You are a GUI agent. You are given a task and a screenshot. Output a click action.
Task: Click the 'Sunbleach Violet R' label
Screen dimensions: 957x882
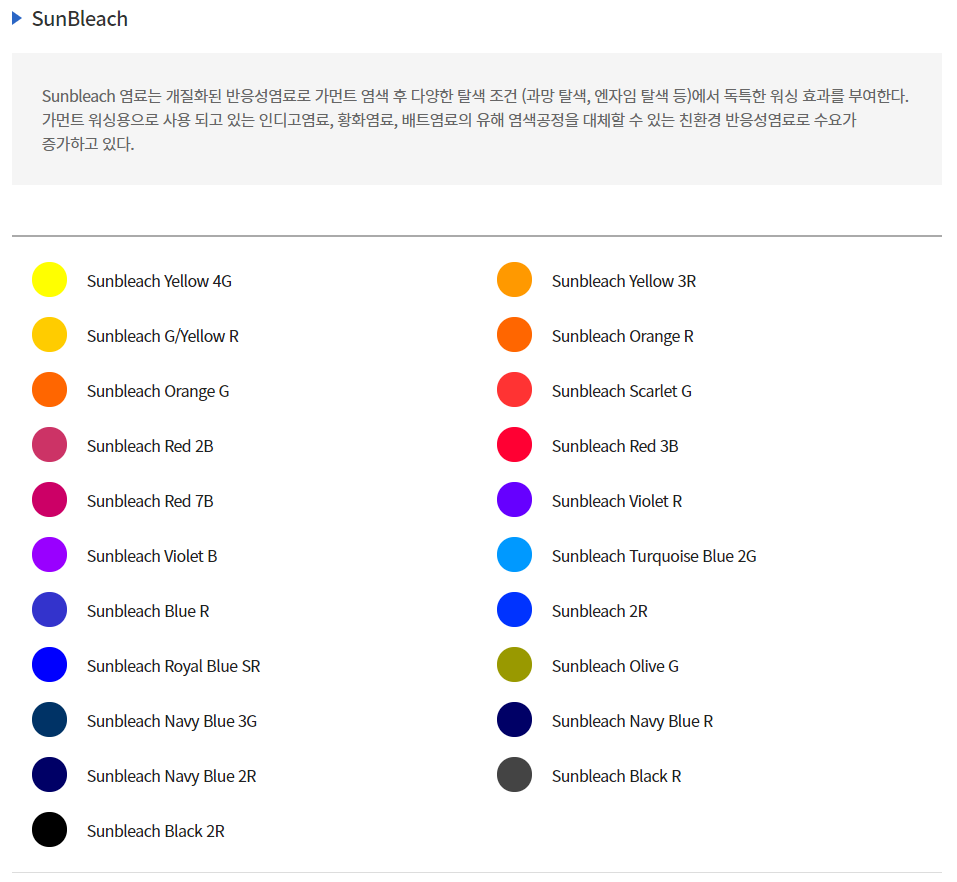[x=617, y=501]
